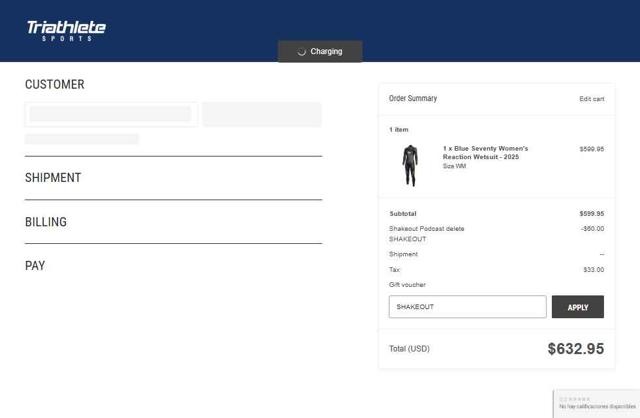Click the Triathlete Sports logo
The width and height of the screenshot is (640, 418).
point(66,31)
